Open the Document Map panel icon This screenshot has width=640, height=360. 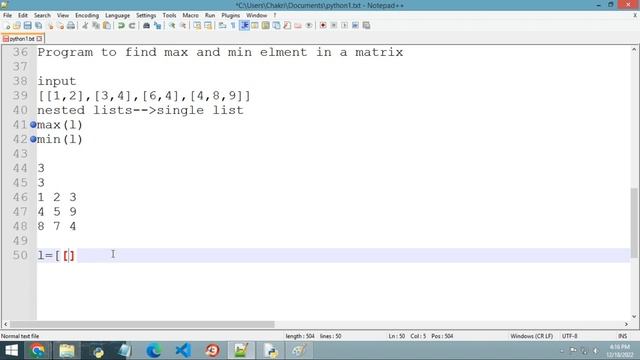(x=265, y=26)
